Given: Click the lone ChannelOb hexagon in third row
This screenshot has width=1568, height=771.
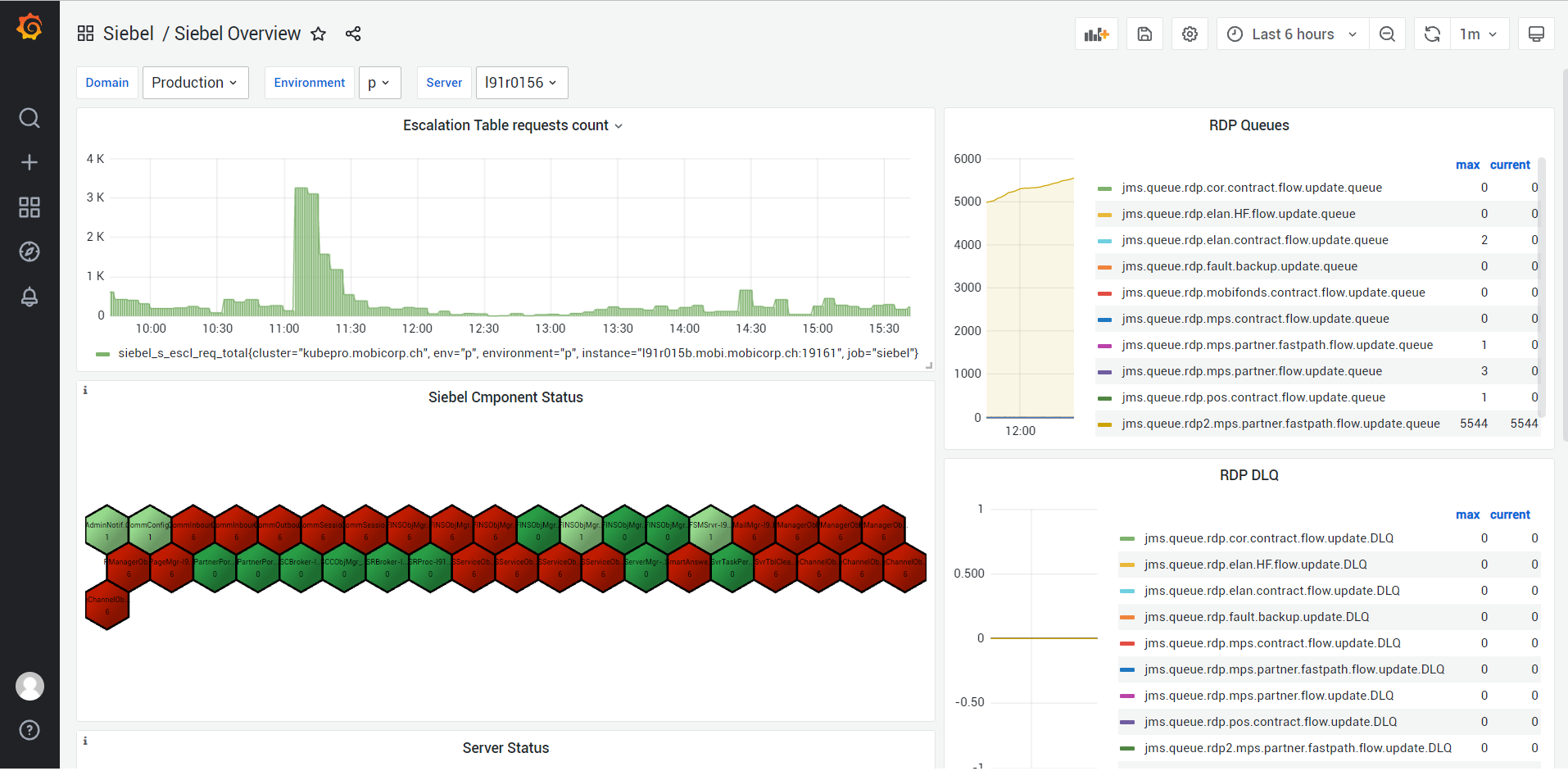Looking at the screenshot, I should pyautogui.click(x=107, y=605).
